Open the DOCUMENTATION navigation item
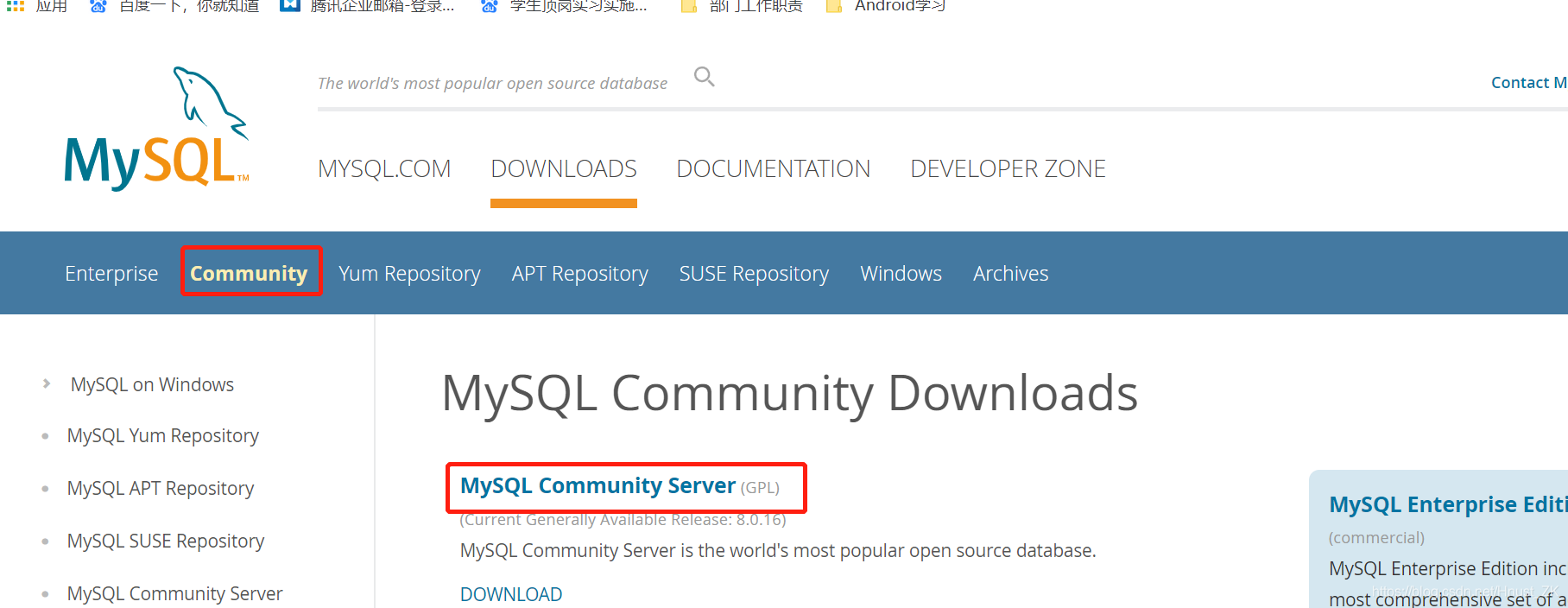This screenshot has height=608, width=1568. coord(774,168)
